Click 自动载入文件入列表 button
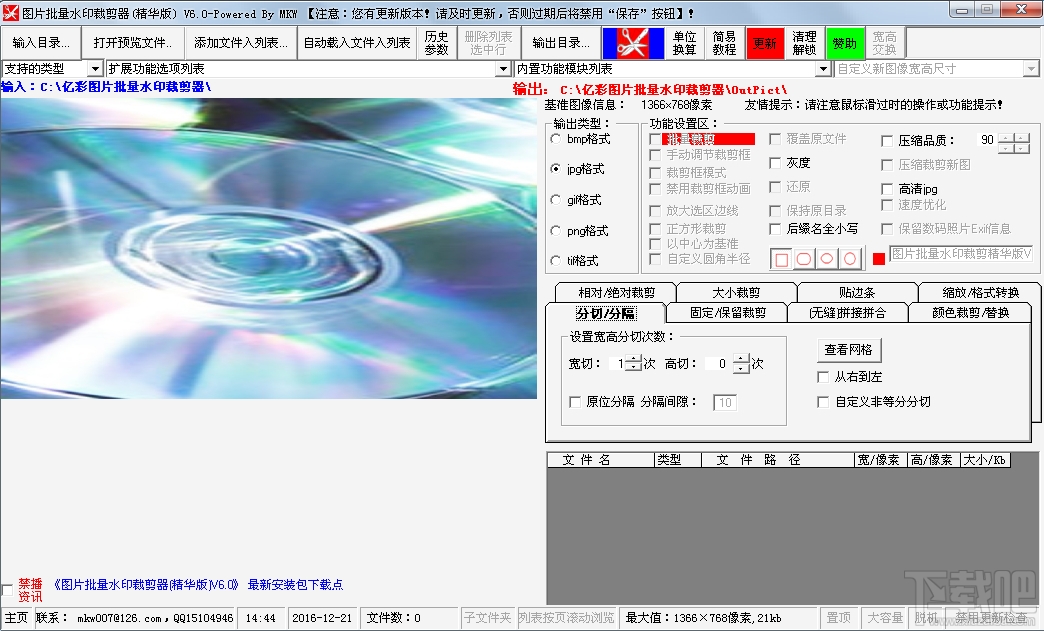 coord(357,43)
